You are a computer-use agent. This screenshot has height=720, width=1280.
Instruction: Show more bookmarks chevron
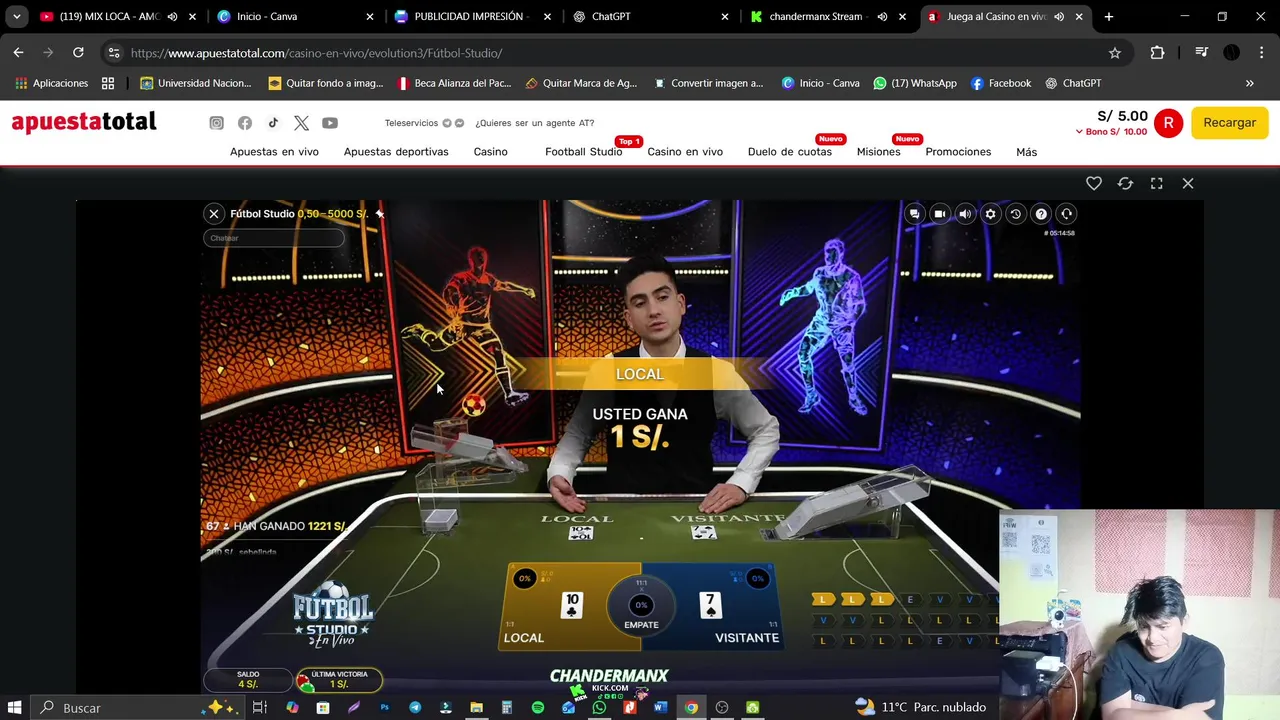click(x=1249, y=83)
